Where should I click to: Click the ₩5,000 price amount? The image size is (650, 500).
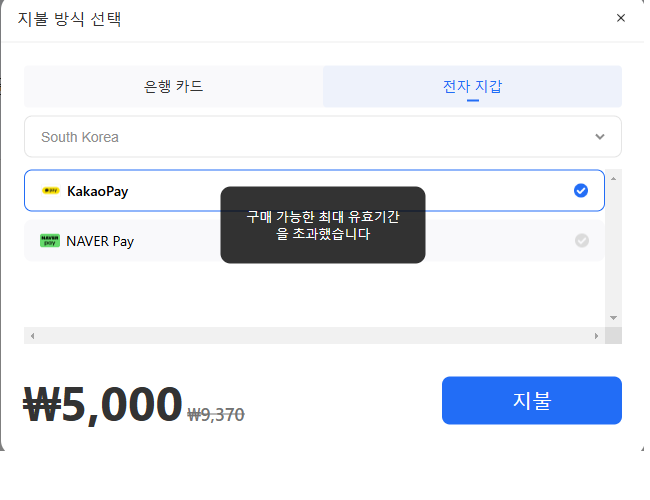[102, 404]
